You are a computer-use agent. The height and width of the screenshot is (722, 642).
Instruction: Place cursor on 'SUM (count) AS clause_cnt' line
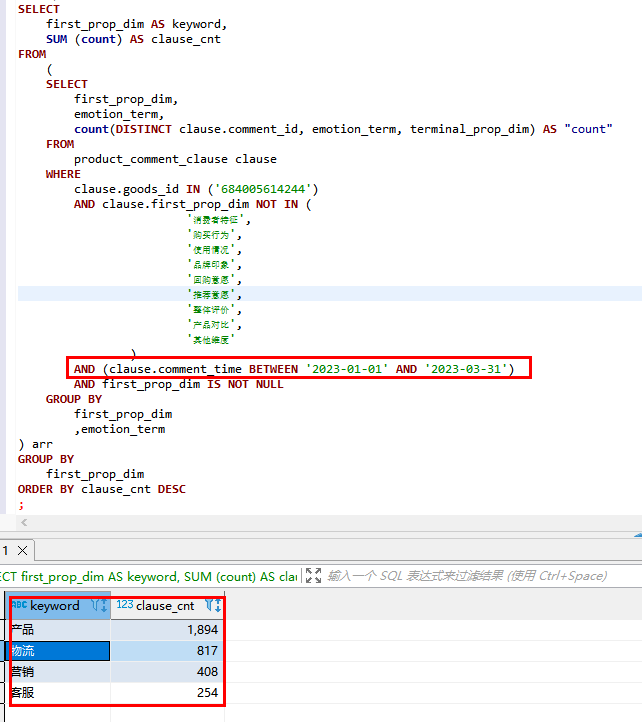point(133,39)
